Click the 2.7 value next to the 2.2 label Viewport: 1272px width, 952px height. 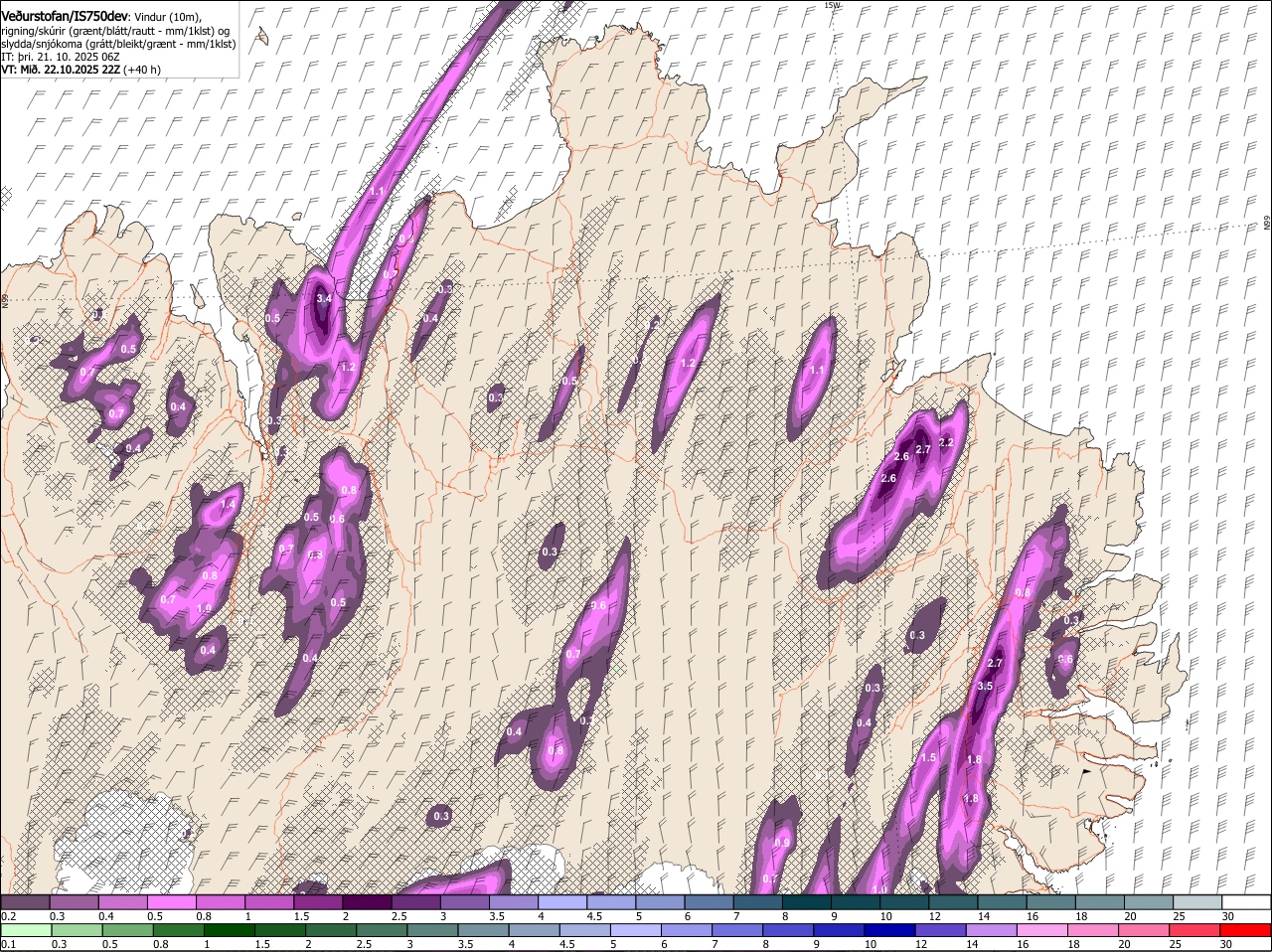(x=923, y=450)
